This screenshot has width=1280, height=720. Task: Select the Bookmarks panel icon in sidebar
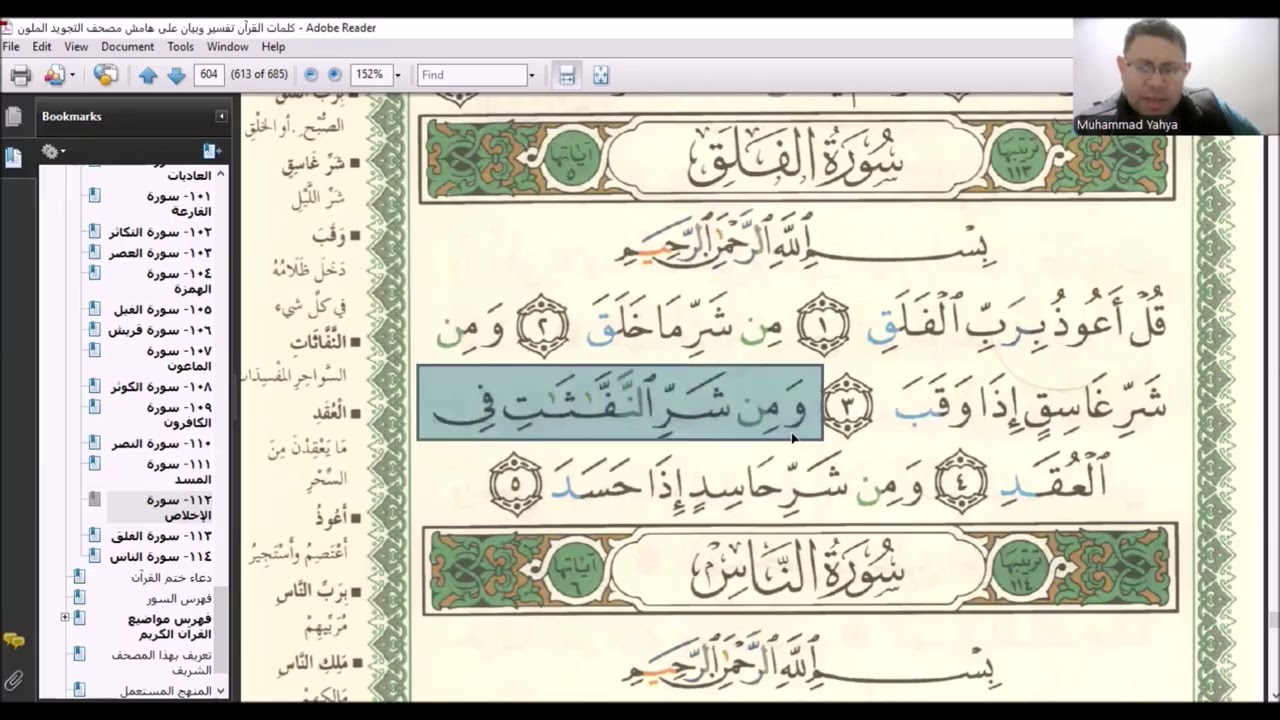coord(14,158)
